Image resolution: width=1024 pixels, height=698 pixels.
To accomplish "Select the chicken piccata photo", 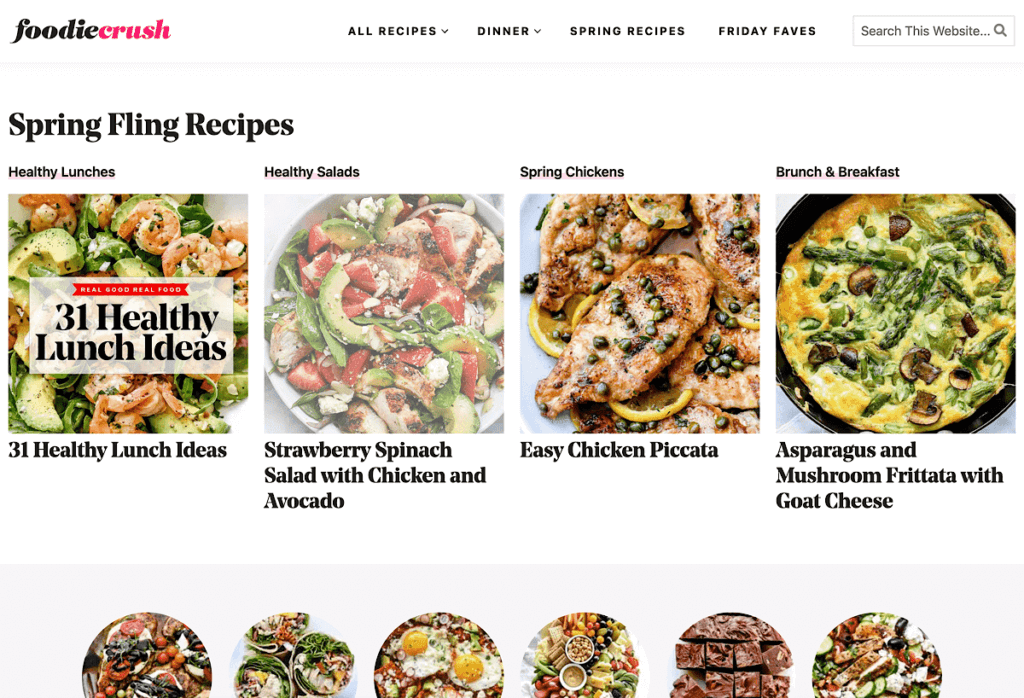I will [640, 313].
